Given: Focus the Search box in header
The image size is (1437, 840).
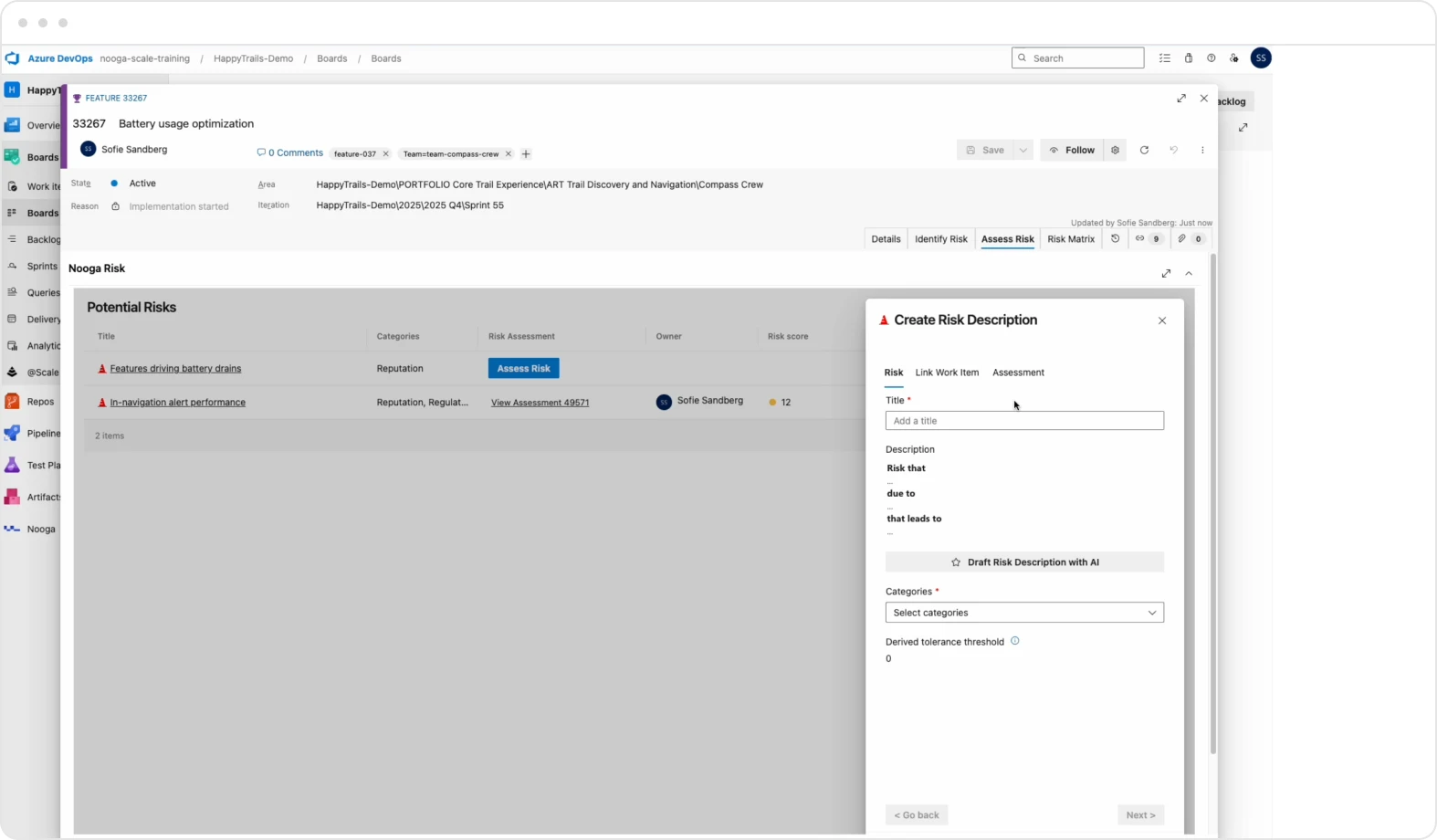Looking at the screenshot, I should (1078, 58).
